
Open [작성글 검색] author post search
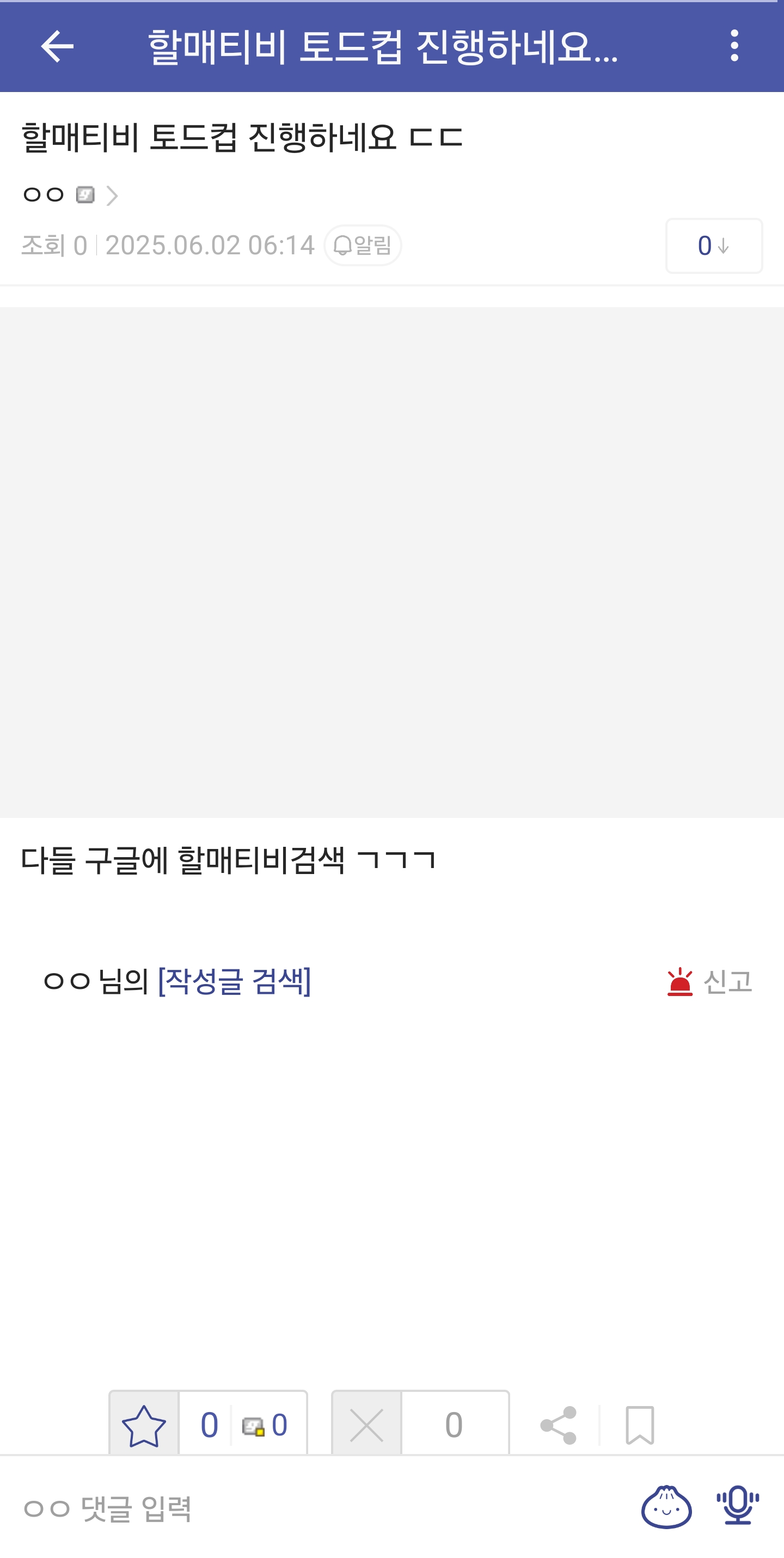pyautogui.click(x=235, y=980)
